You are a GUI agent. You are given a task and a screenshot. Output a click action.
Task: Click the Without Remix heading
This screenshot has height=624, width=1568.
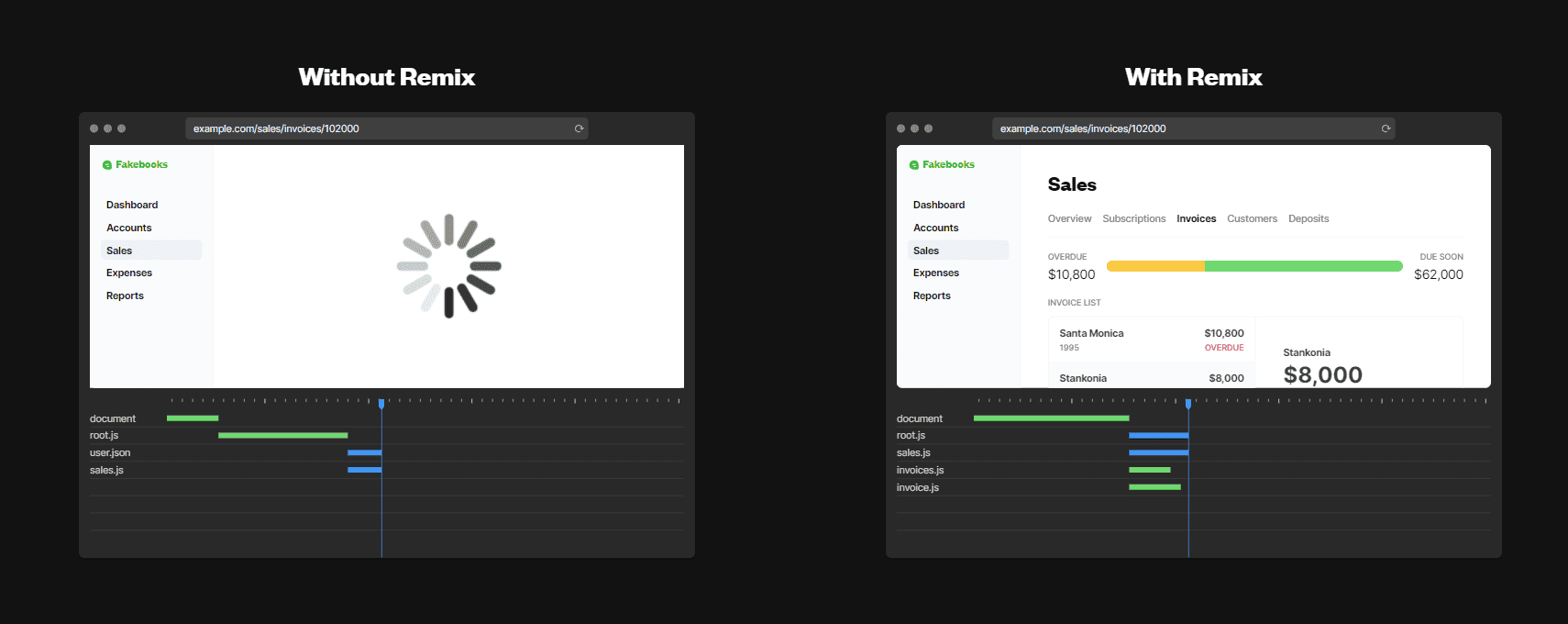[x=387, y=77]
